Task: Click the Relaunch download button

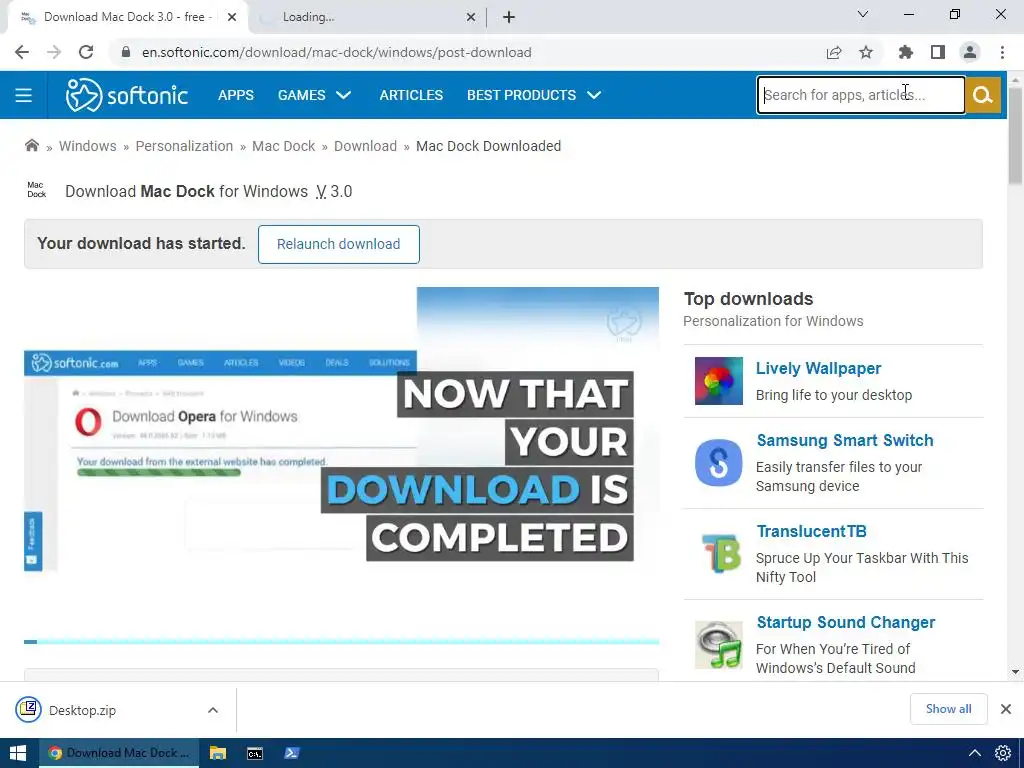Action: [338, 244]
